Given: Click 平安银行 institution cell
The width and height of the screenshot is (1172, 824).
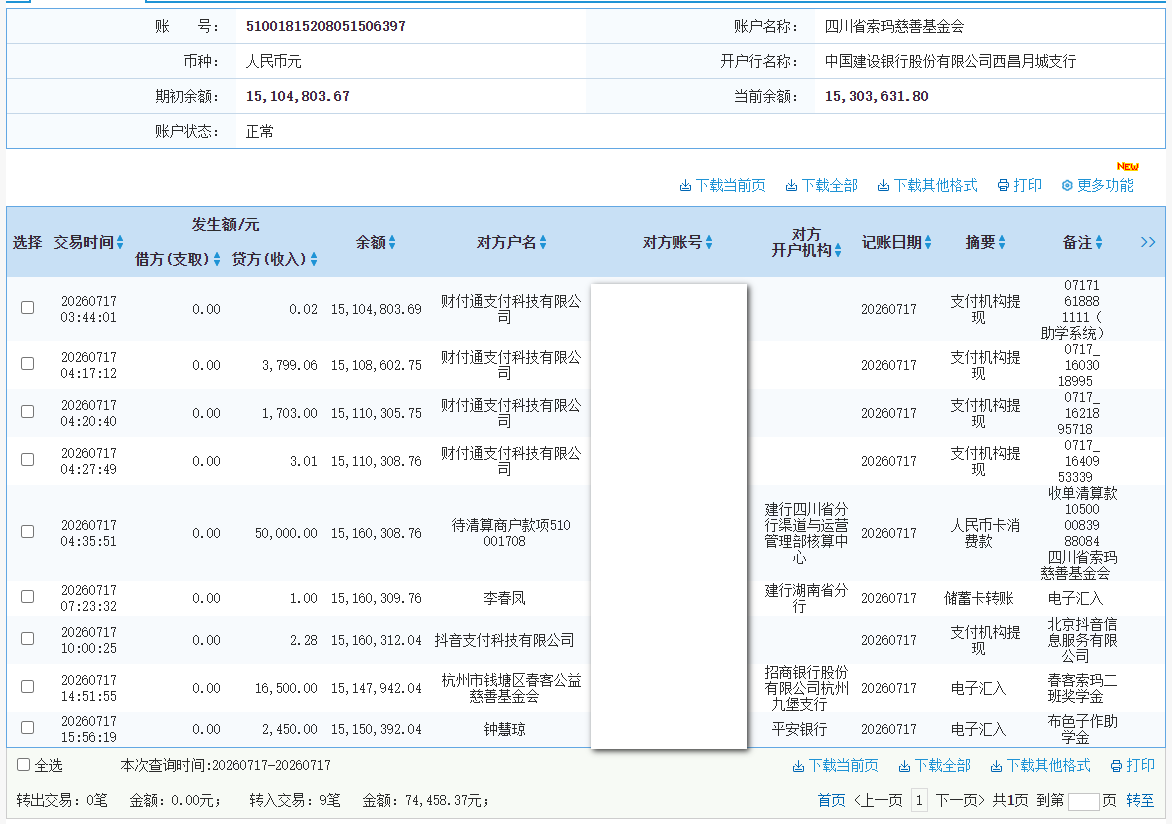Looking at the screenshot, I should pos(799,729).
